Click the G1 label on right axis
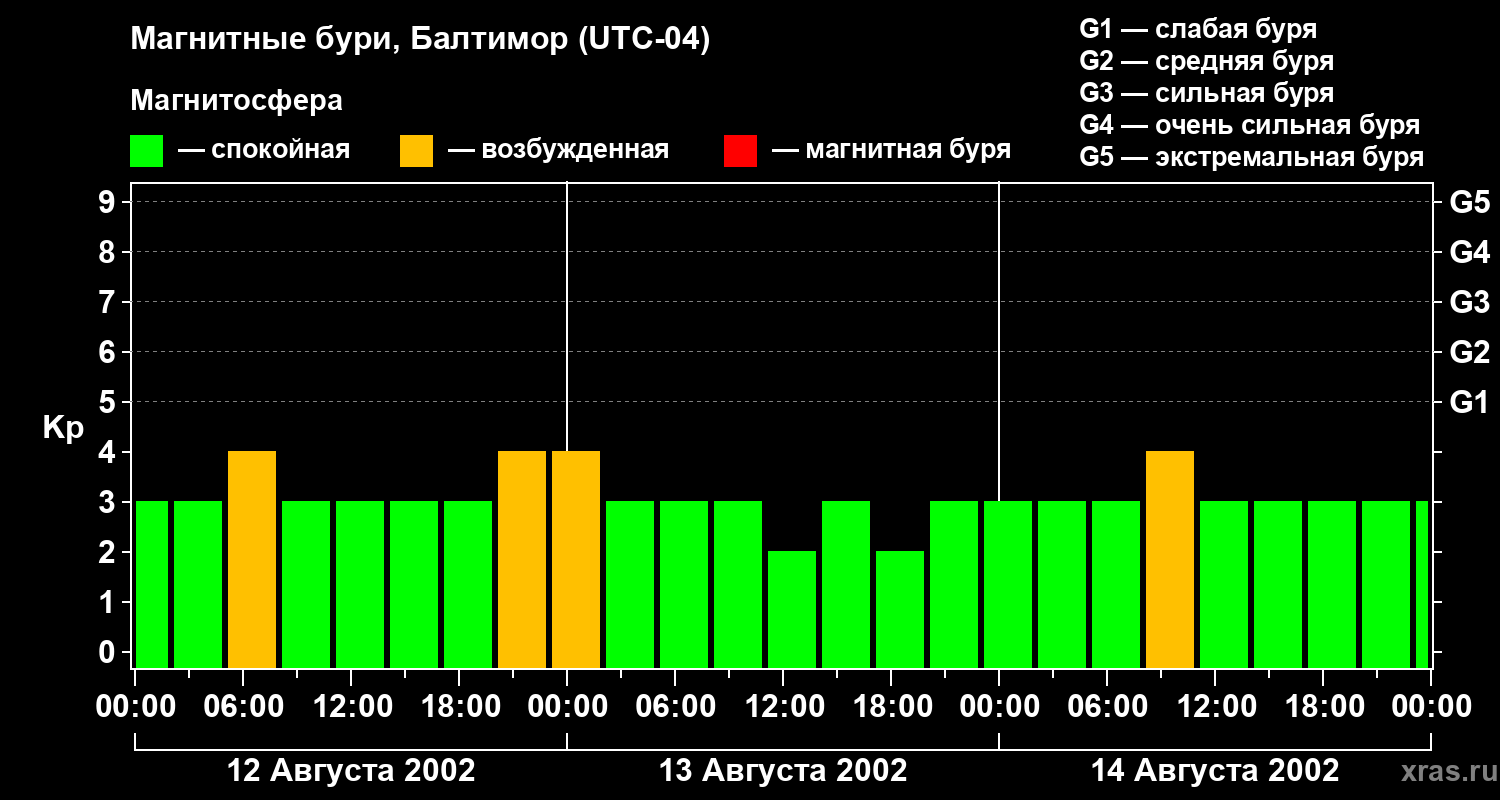1500x800 pixels. [x=1469, y=402]
